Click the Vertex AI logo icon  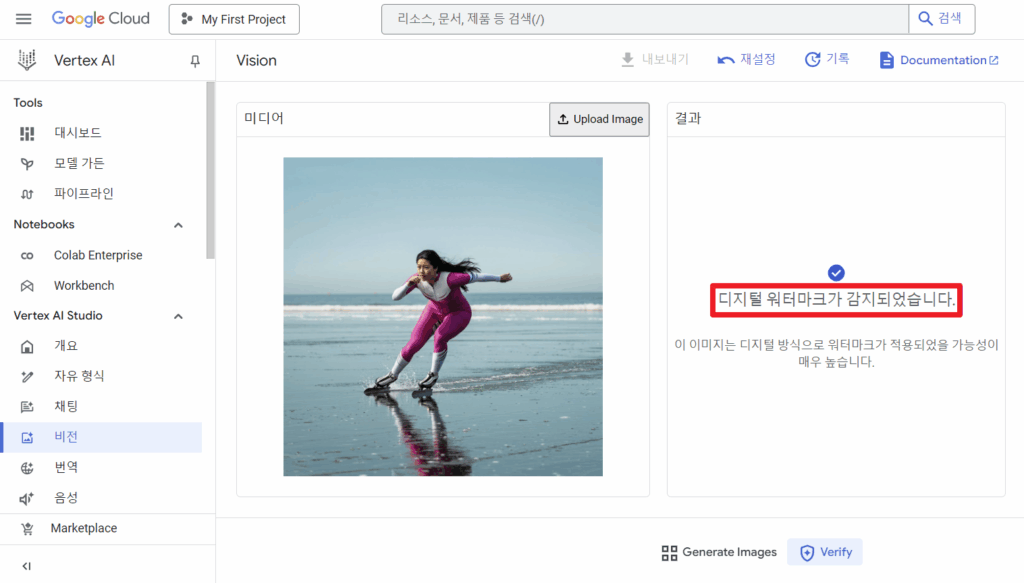coord(27,60)
